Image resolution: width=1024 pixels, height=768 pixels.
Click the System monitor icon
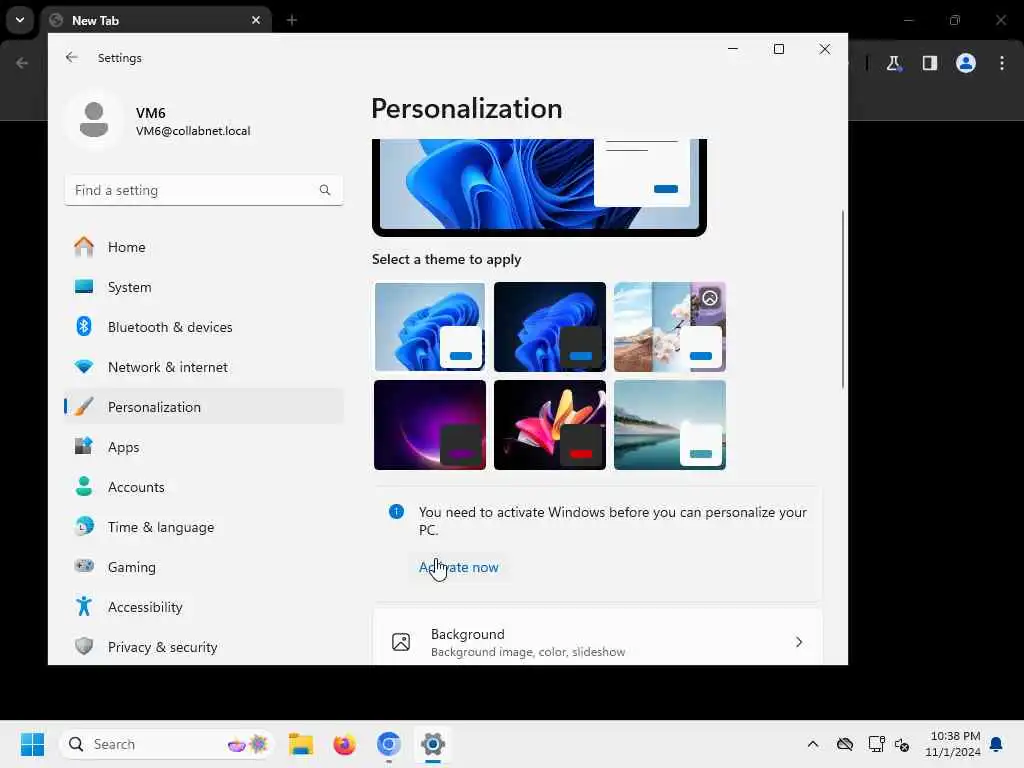pos(84,287)
